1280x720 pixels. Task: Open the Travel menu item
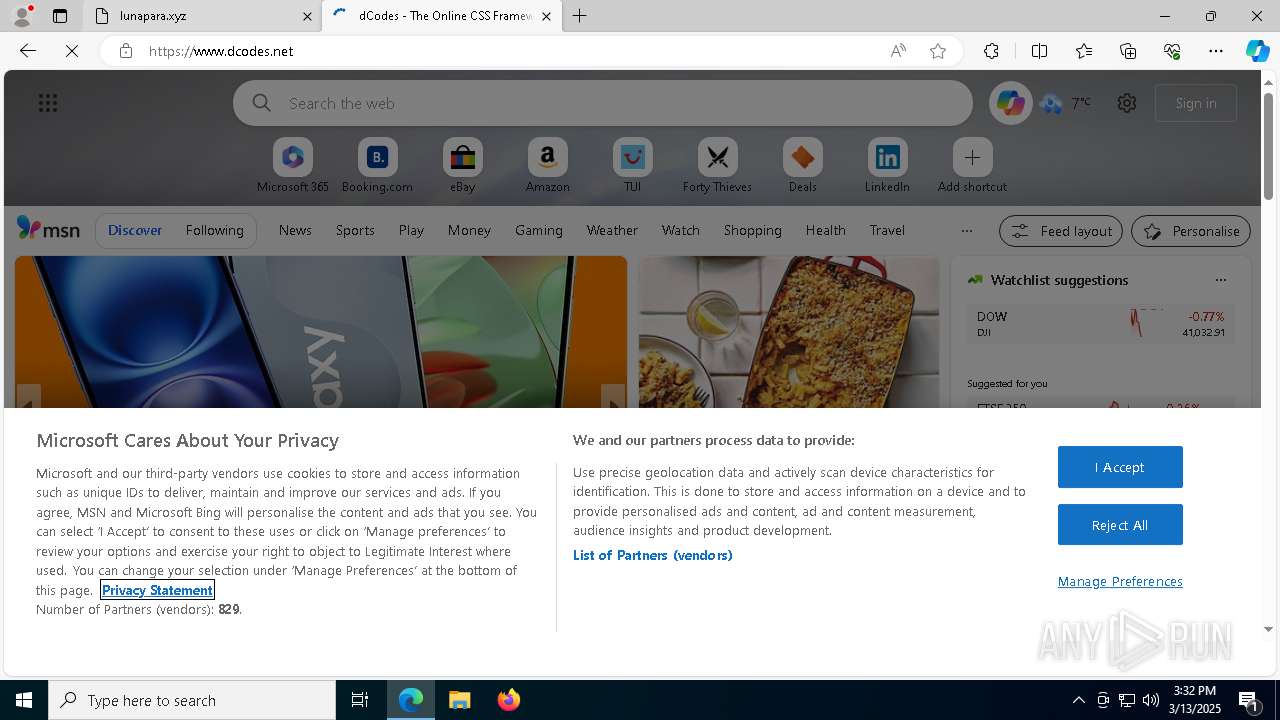[887, 230]
